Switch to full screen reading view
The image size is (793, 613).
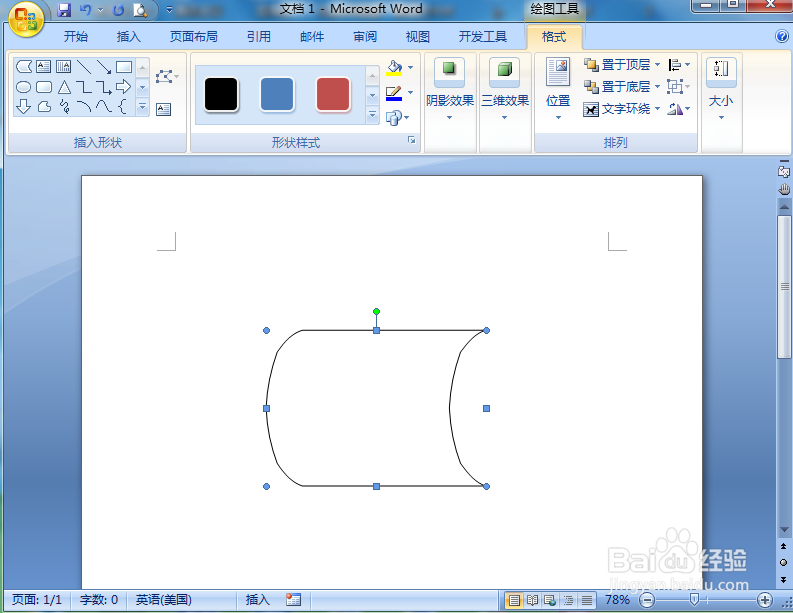(x=532, y=600)
